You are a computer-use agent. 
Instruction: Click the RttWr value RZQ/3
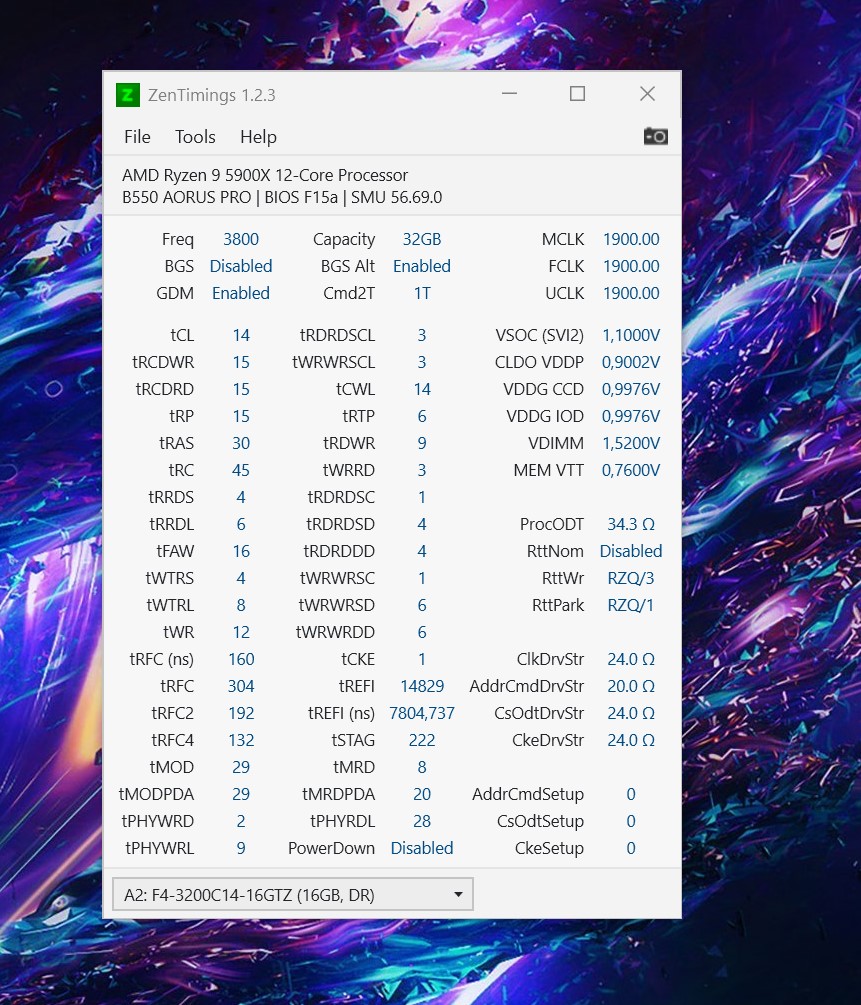coord(631,578)
